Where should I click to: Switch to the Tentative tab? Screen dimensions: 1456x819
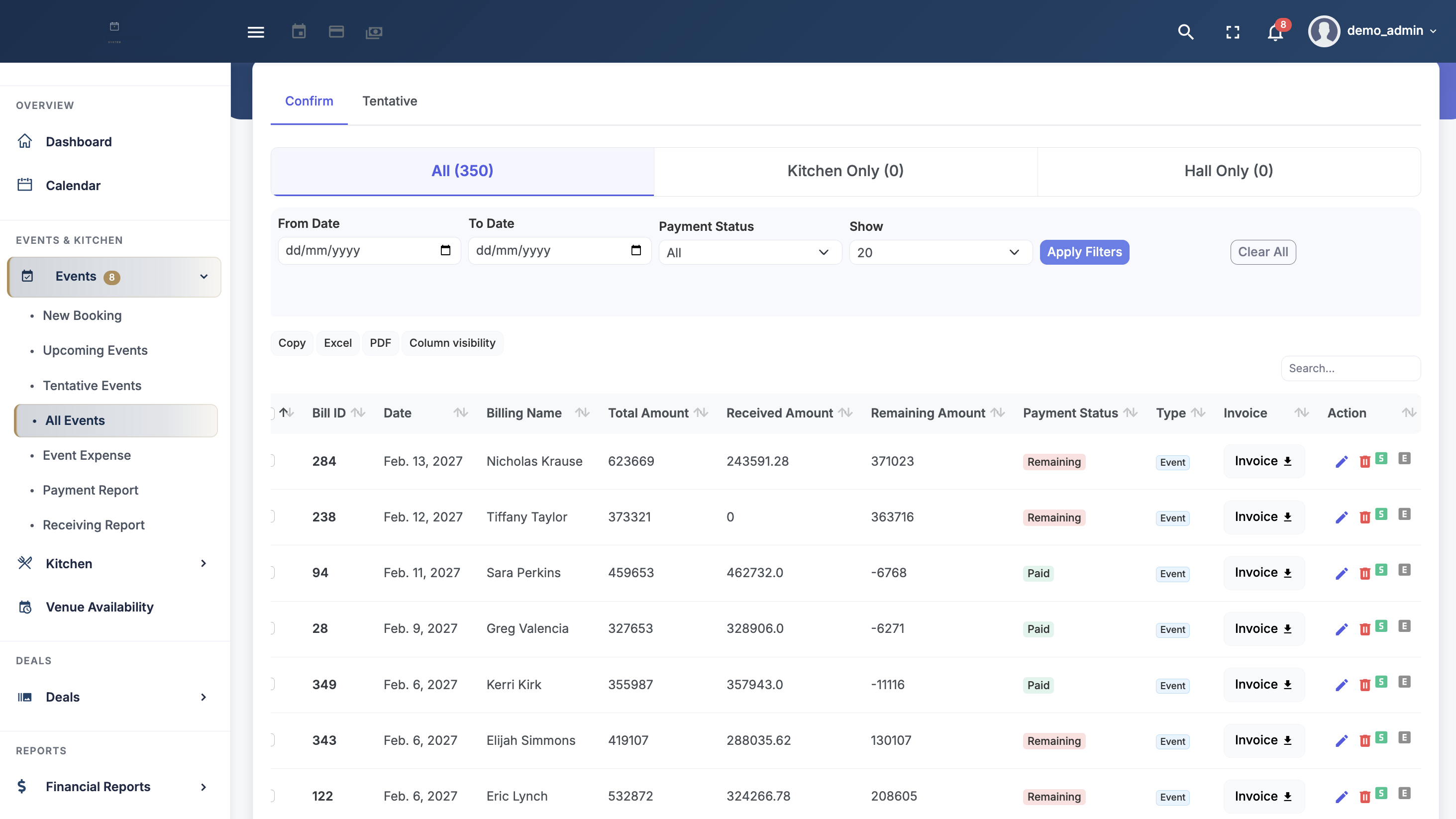point(390,101)
